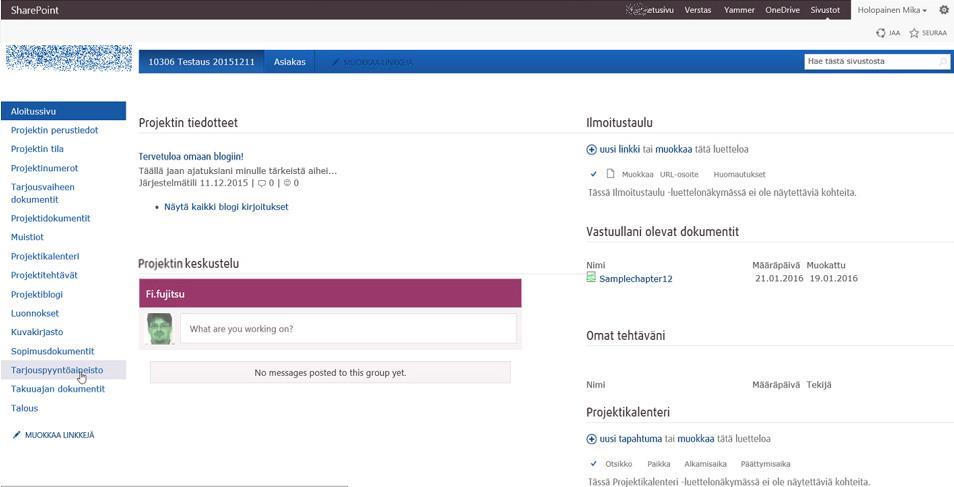This screenshot has width=954, height=487.
Task: Toggle select-all checkmark in Ilmoitustaulu list
Action: point(594,174)
